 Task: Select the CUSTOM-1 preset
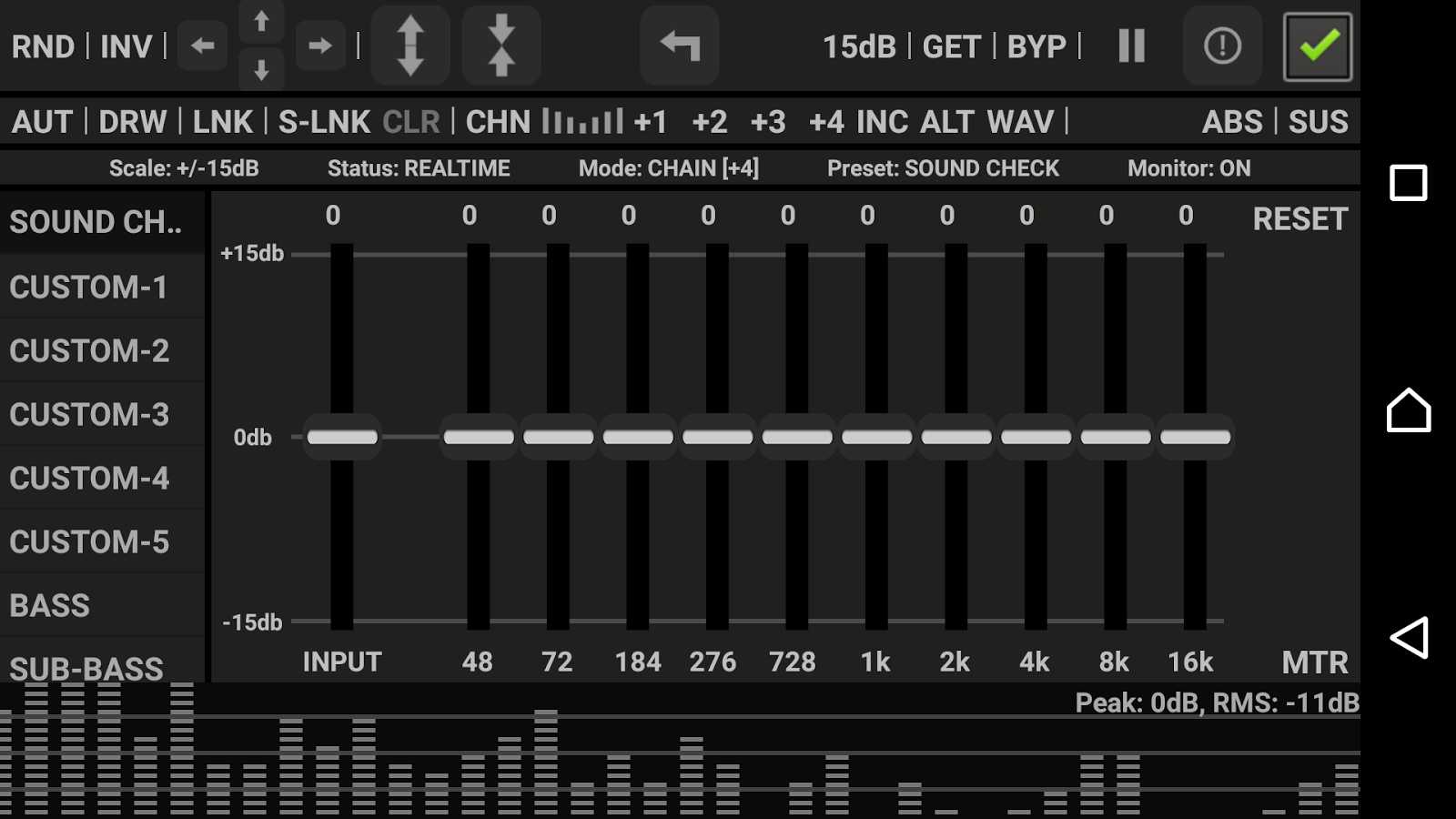point(89,288)
